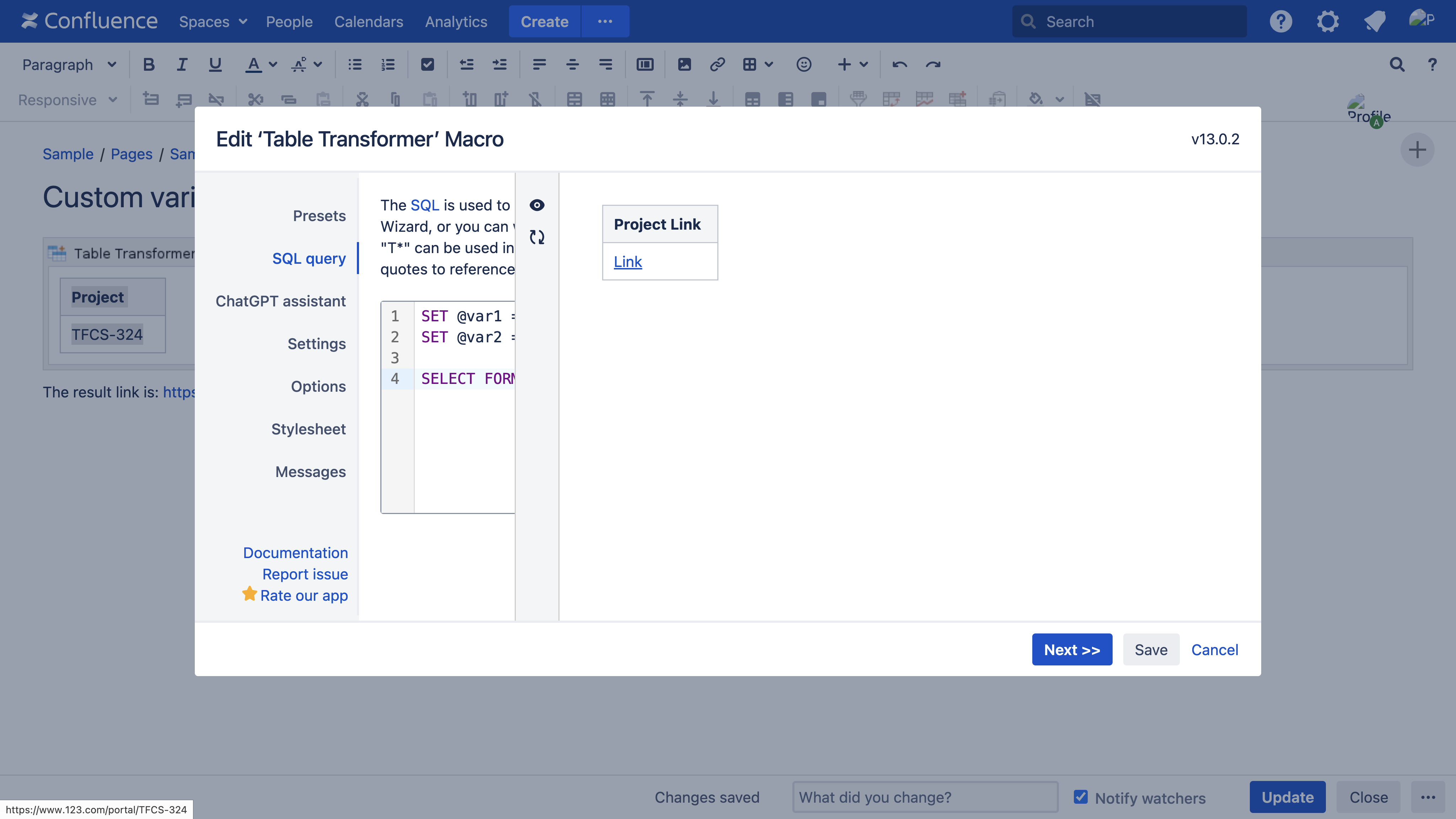Click the insert image icon
Viewport: 1456px width, 819px height.
click(684, 64)
